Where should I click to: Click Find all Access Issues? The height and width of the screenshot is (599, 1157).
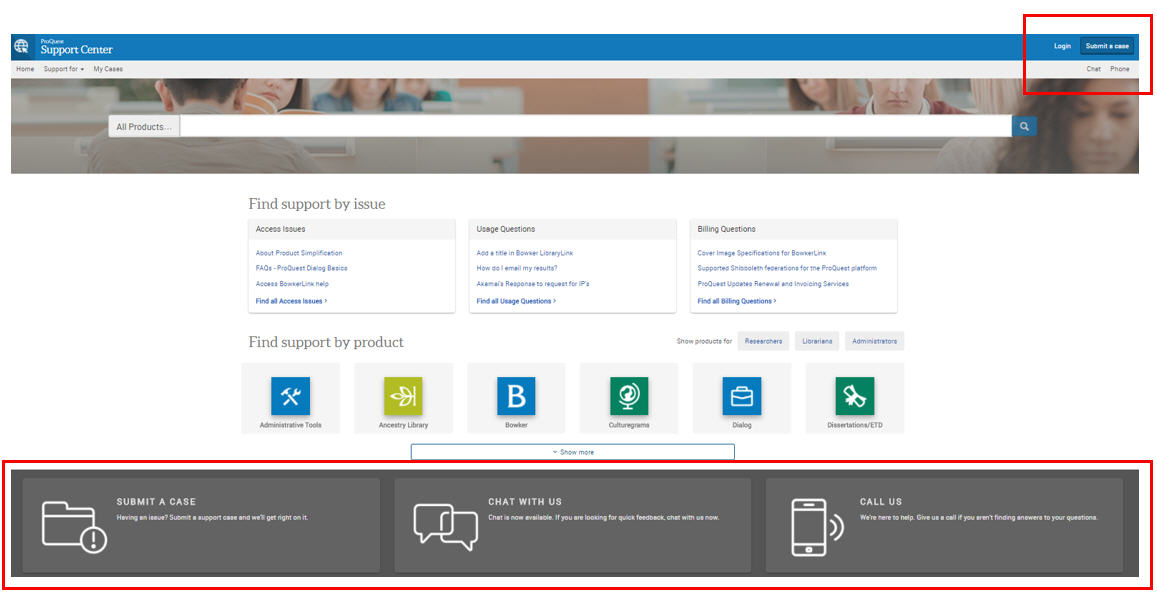[x=291, y=301]
